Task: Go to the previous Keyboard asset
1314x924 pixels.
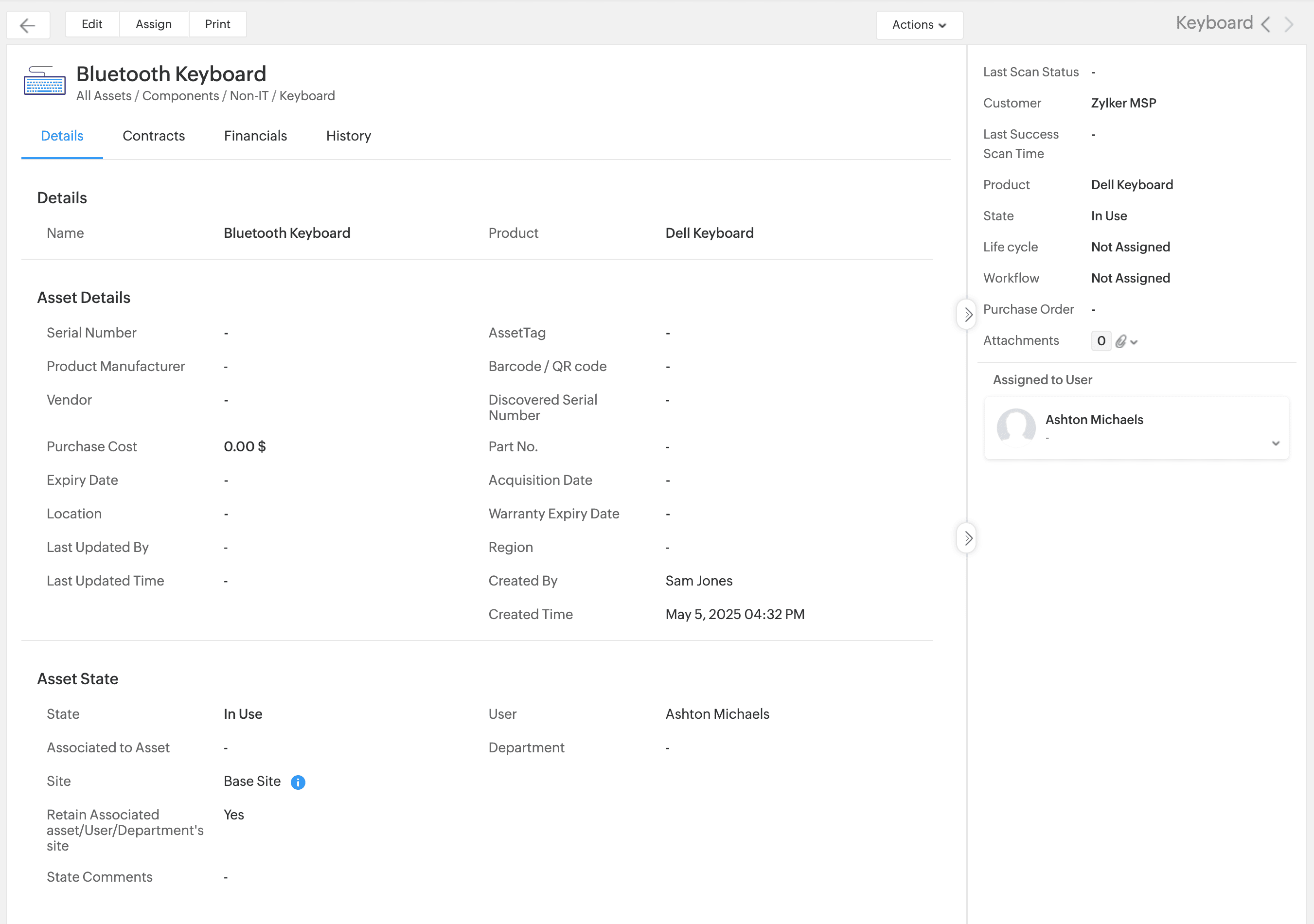Action: pyautogui.click(x=1266, y=25)
